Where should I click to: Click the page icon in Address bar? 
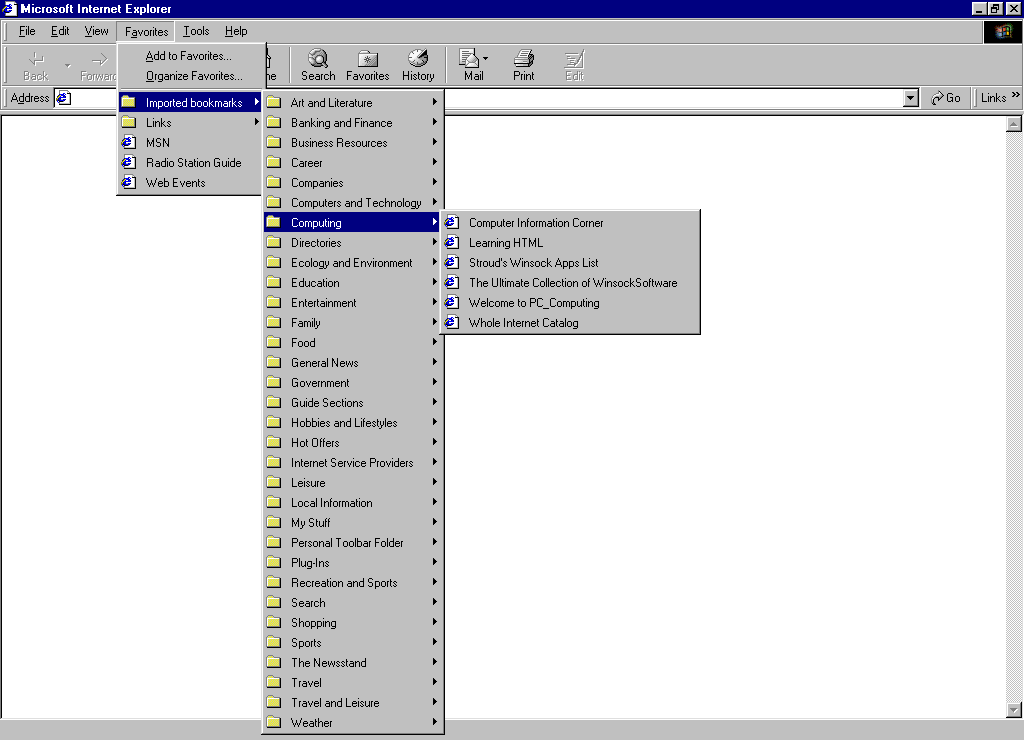(x=63, y=98)
